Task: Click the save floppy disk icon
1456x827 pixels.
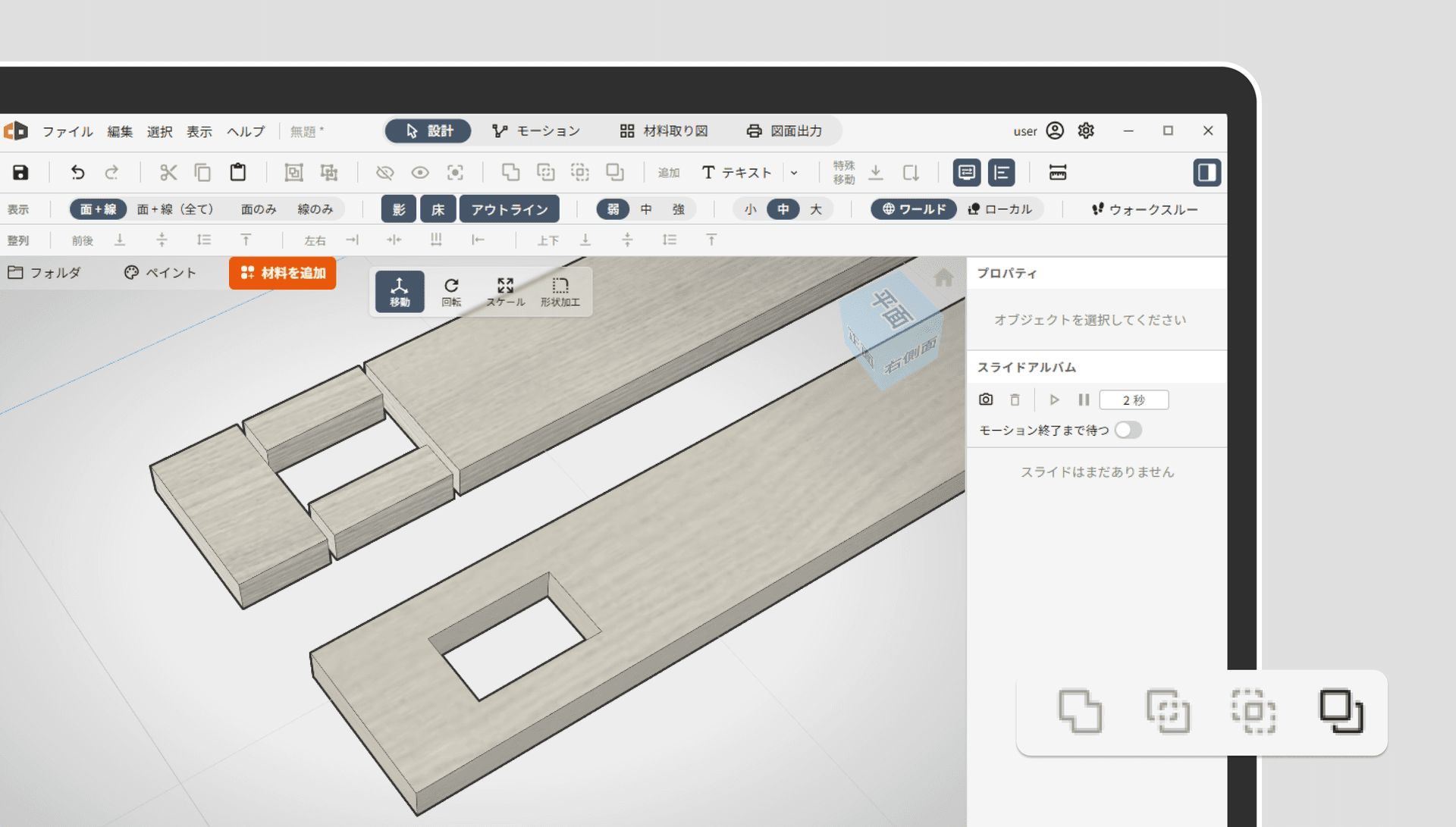Action: pyautogui.click(x=20, y=173)
